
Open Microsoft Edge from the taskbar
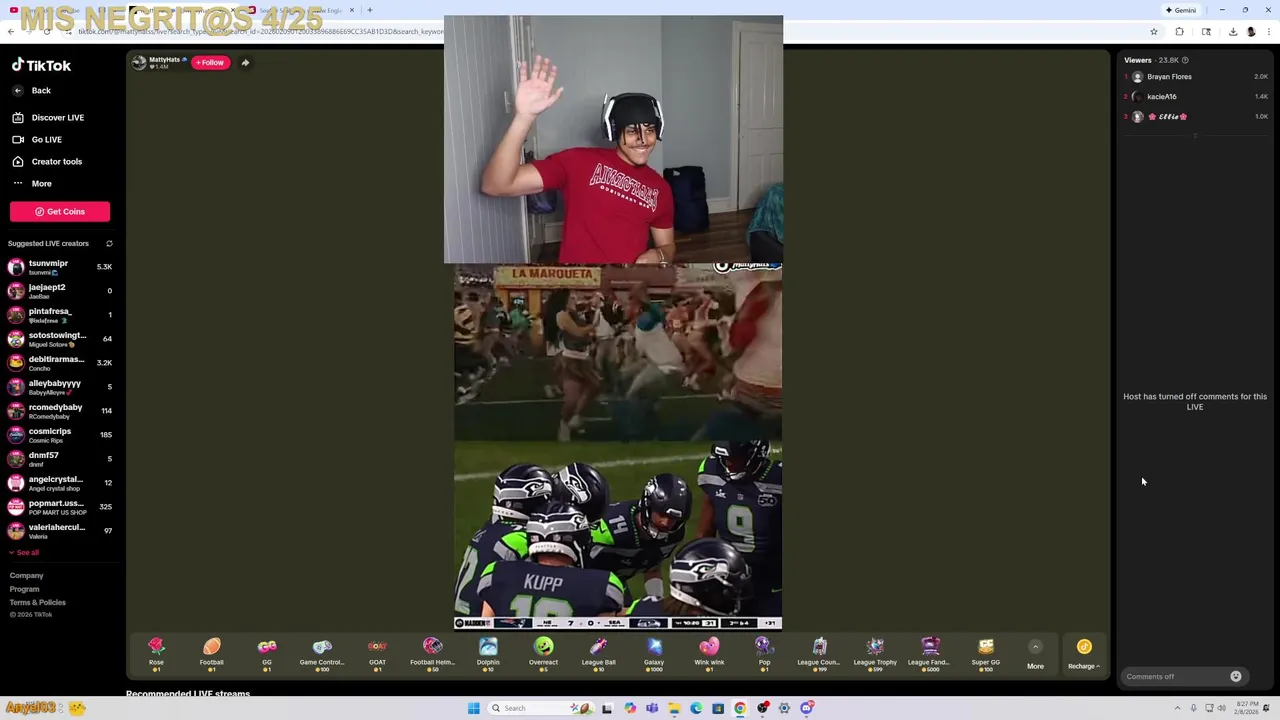(696, 708)
